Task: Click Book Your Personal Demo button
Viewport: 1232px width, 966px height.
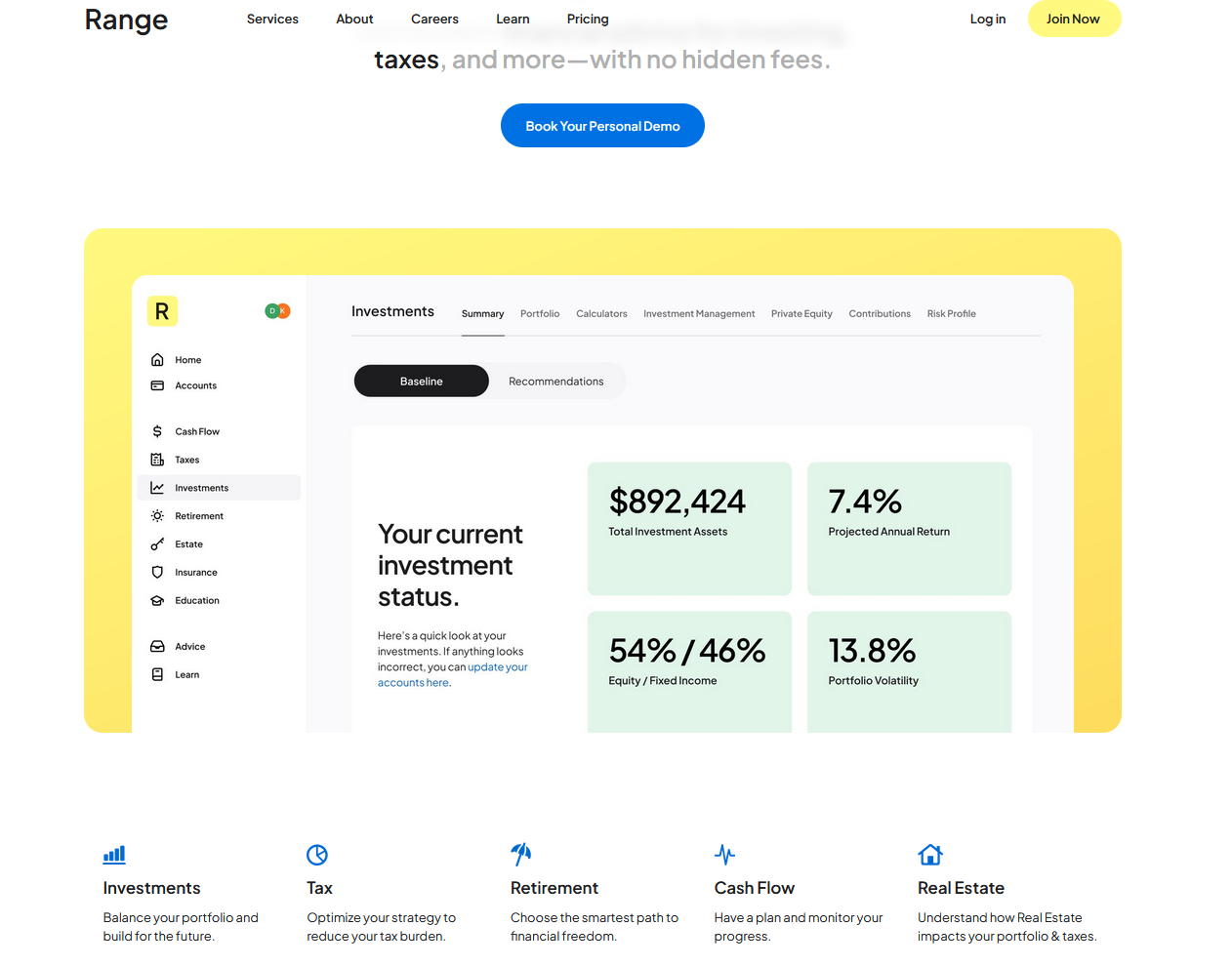Action: click(x=602, y=126)
